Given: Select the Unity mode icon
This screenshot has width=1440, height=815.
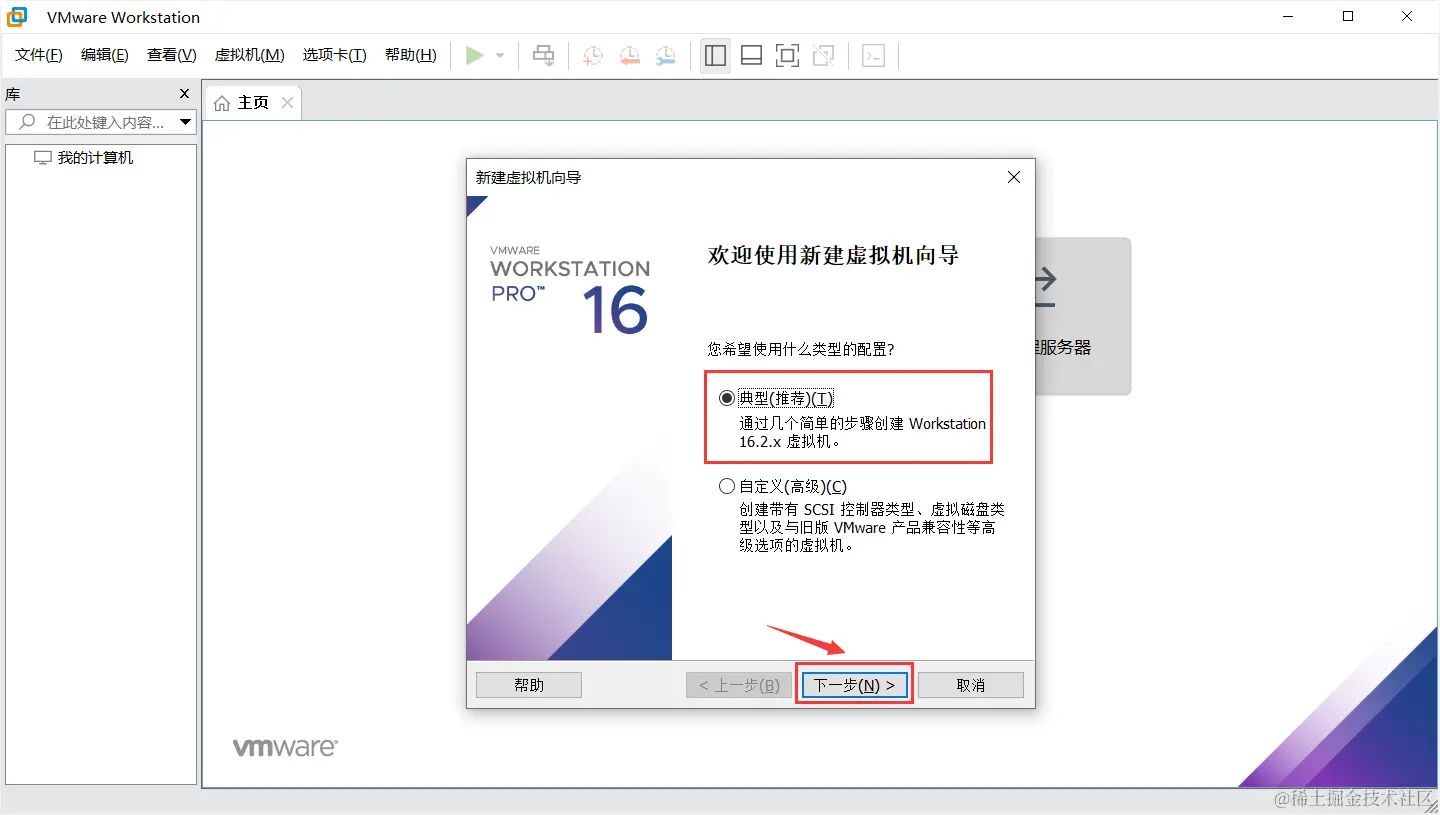Looking at the screenshot, I should [823, 55].
